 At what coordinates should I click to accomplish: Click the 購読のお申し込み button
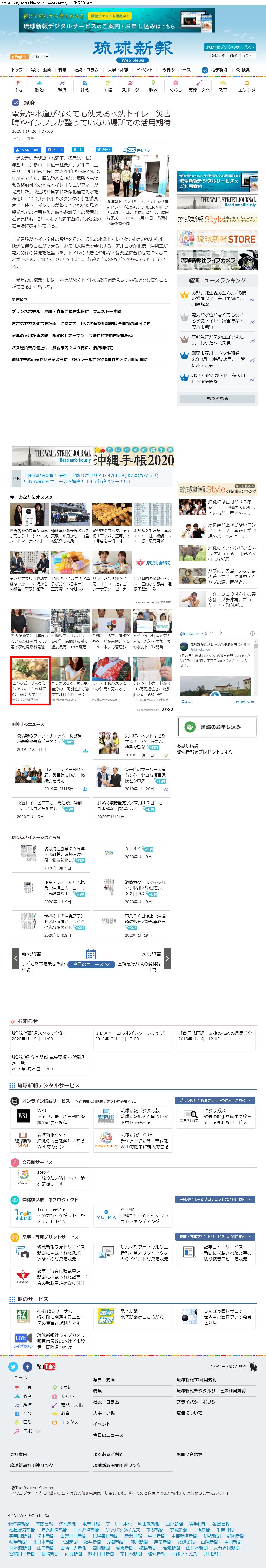pyautogui.click(x=217, y=727)
